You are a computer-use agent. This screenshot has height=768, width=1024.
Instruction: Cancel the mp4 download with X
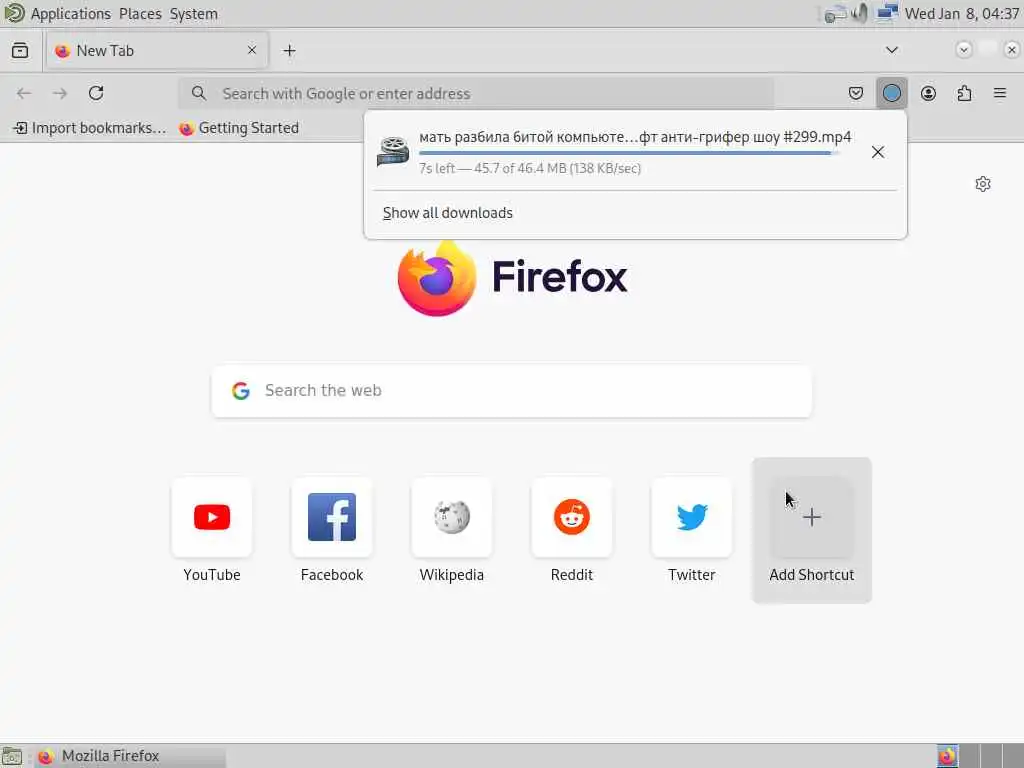pyautogui.click(x=878, y=152)
